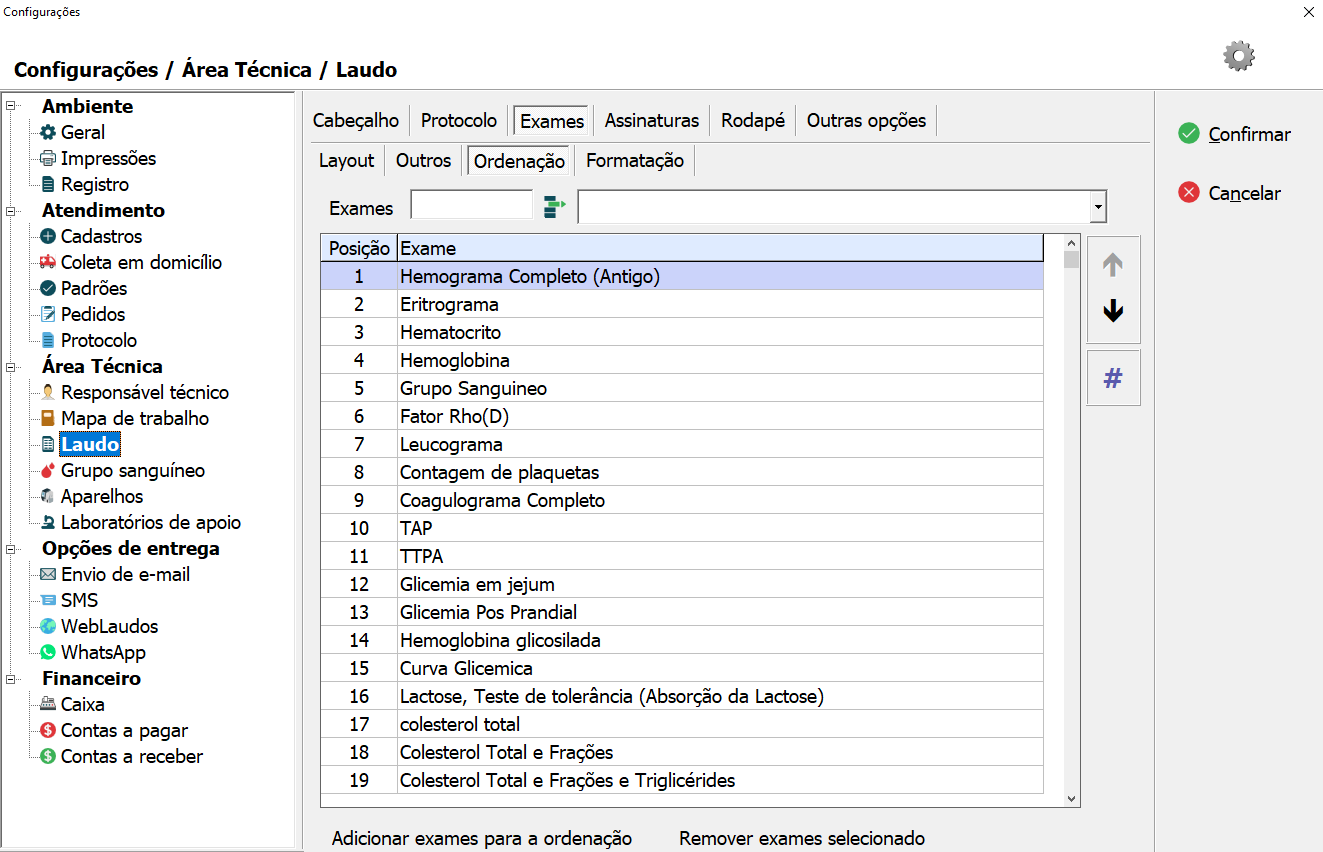Click Adicionar exames para a ordenação
This screenshot has width=1323, height=852.
point(482,839)
